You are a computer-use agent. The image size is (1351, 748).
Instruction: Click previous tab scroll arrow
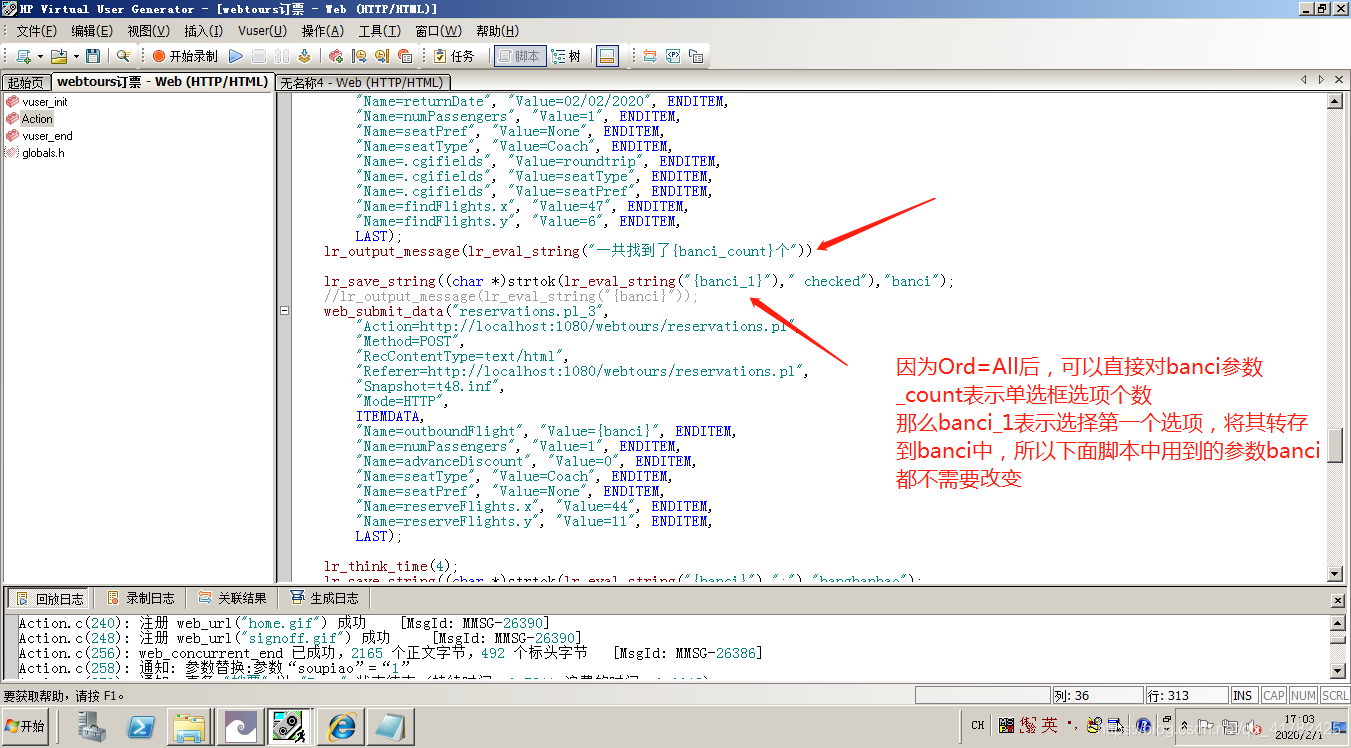(1304, 80)
